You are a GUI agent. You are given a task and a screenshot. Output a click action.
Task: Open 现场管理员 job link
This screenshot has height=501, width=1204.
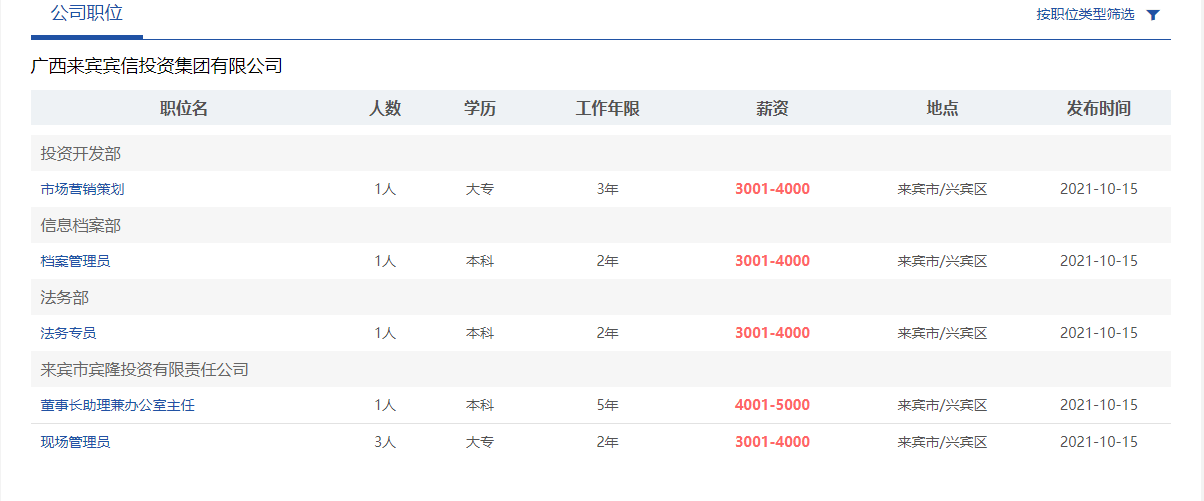(x=75, y=442)
